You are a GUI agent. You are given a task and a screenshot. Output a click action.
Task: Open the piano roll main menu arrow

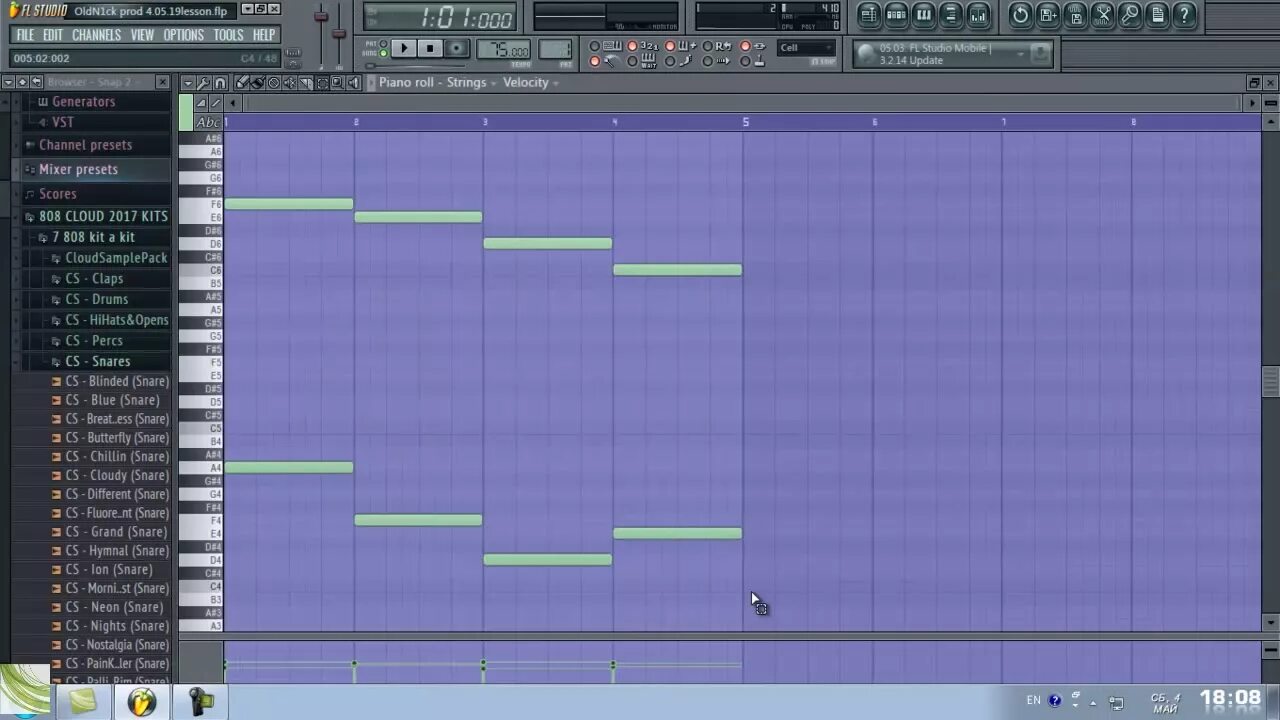[188, 82]
